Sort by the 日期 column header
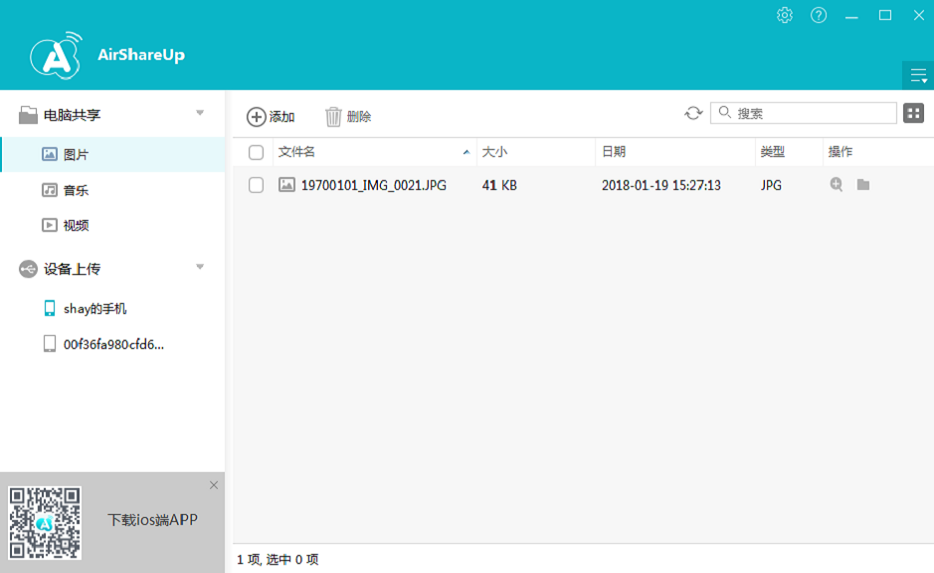The image size is (934, 573). (675, 152)
